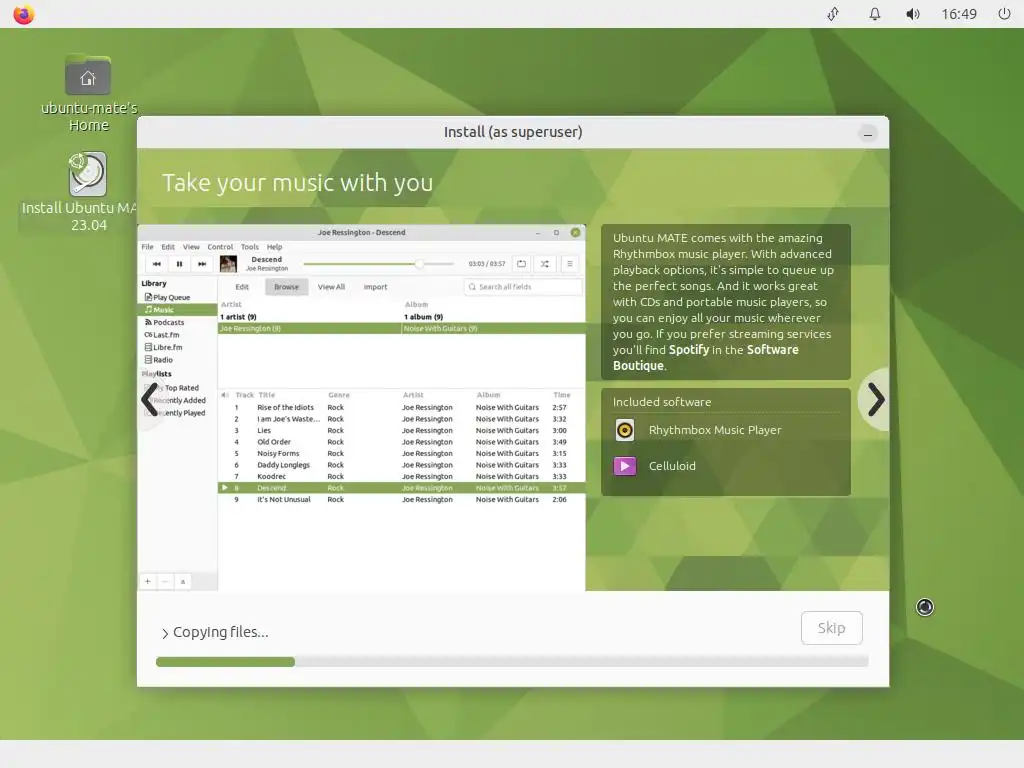Click the File menu in the Rhythmbox screenshot
This screenshot has height=768, width=1024.
pyautogui.click(x=148, y=247)
